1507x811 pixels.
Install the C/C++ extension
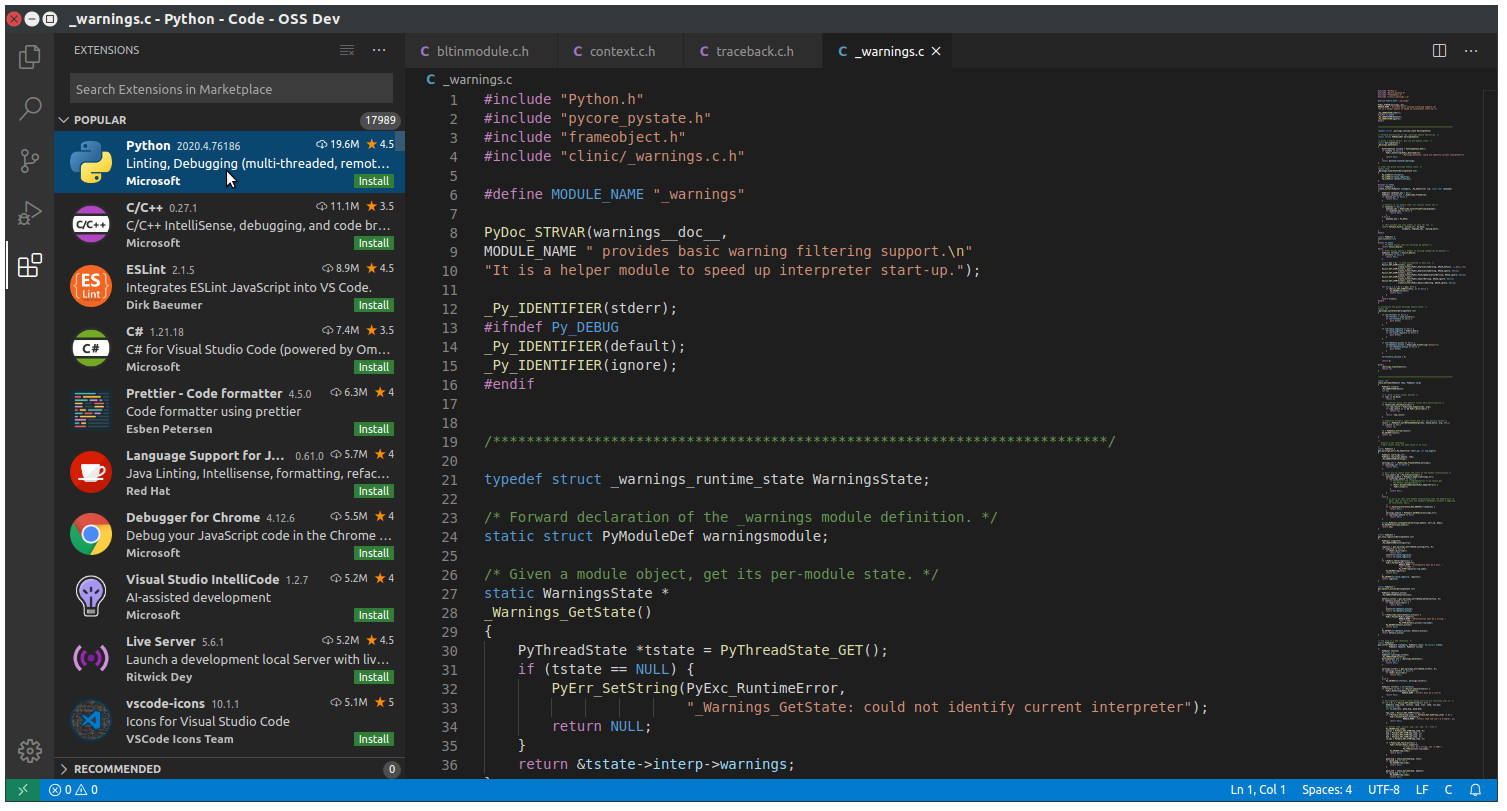[x=374, y=243]
